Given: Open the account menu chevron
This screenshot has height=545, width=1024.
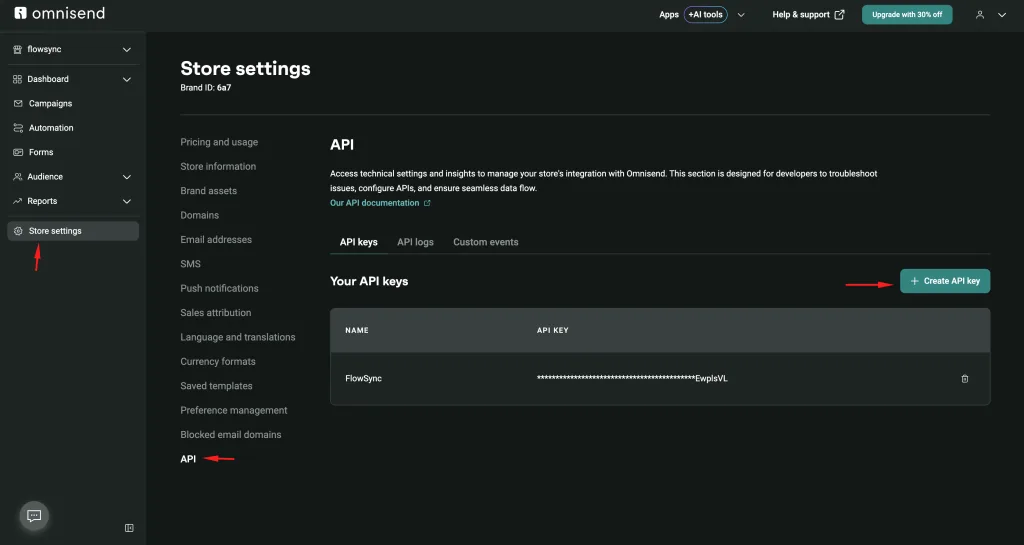Looking at the screenshot, I should [x=1002, y=14].
